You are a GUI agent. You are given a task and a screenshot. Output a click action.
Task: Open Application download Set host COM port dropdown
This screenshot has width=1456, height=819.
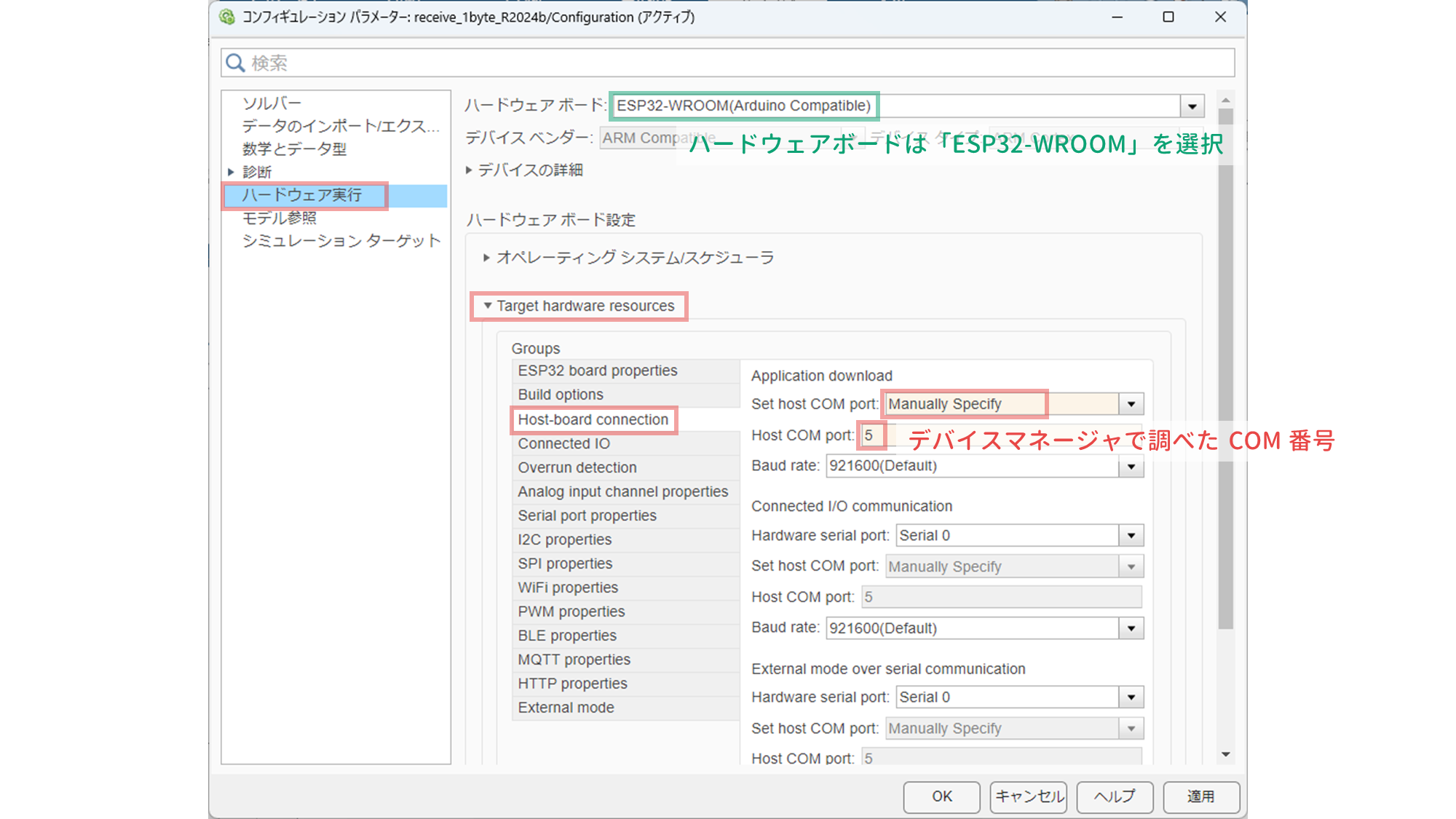click(x=1131, y=404)
